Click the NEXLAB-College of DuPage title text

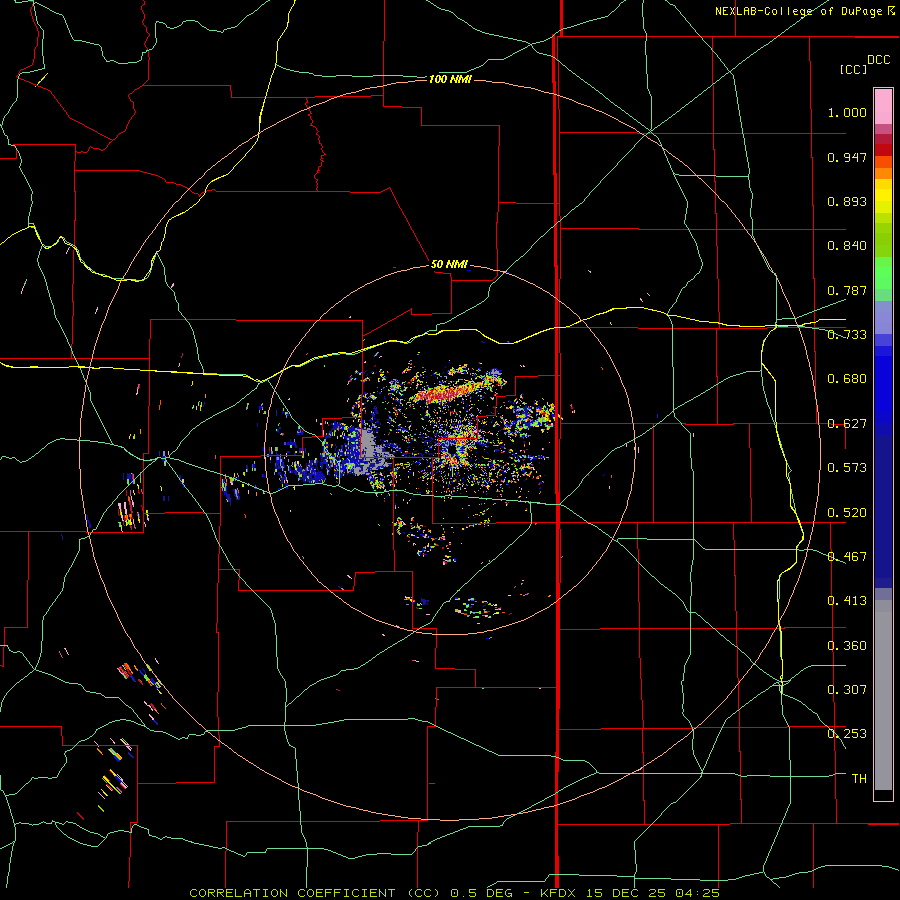804,11
